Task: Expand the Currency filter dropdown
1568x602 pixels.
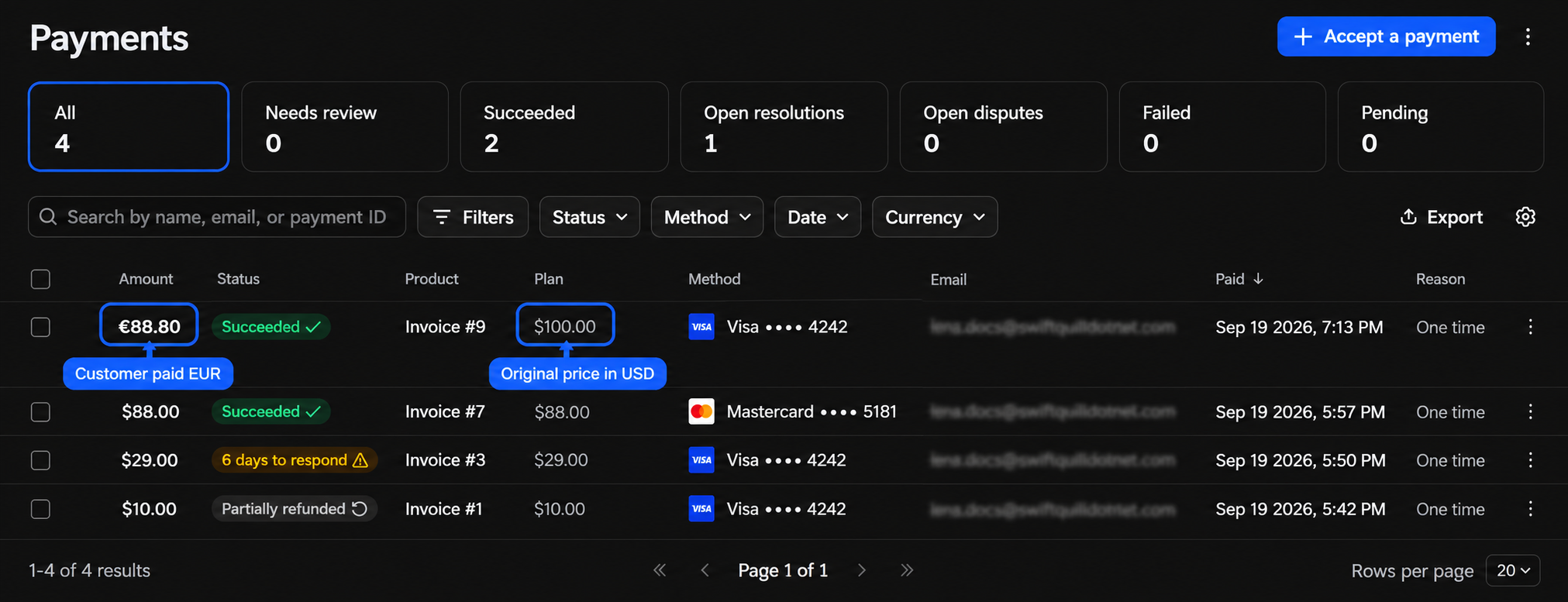Action: pos(935,217)
